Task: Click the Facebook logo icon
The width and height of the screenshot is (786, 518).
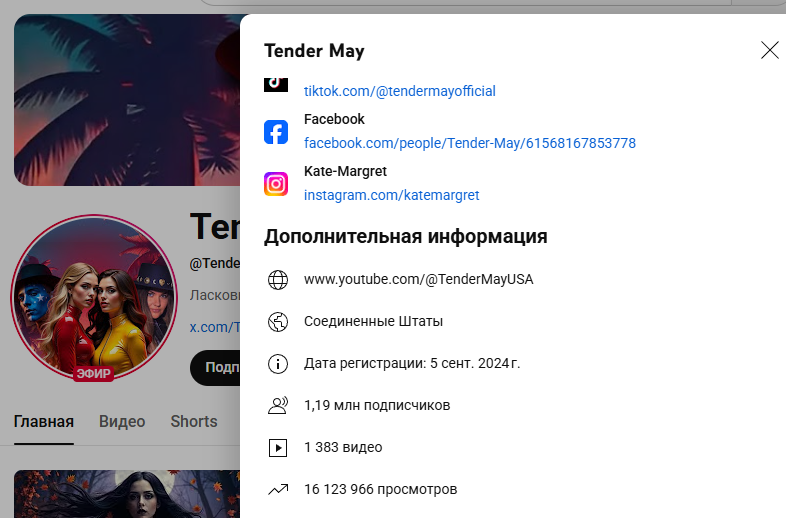Action: click(x=276, y=132)
